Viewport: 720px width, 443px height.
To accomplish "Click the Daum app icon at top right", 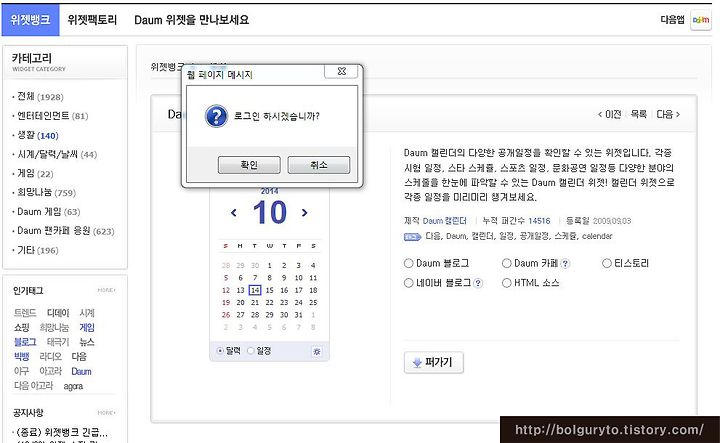I will (701, 20).
